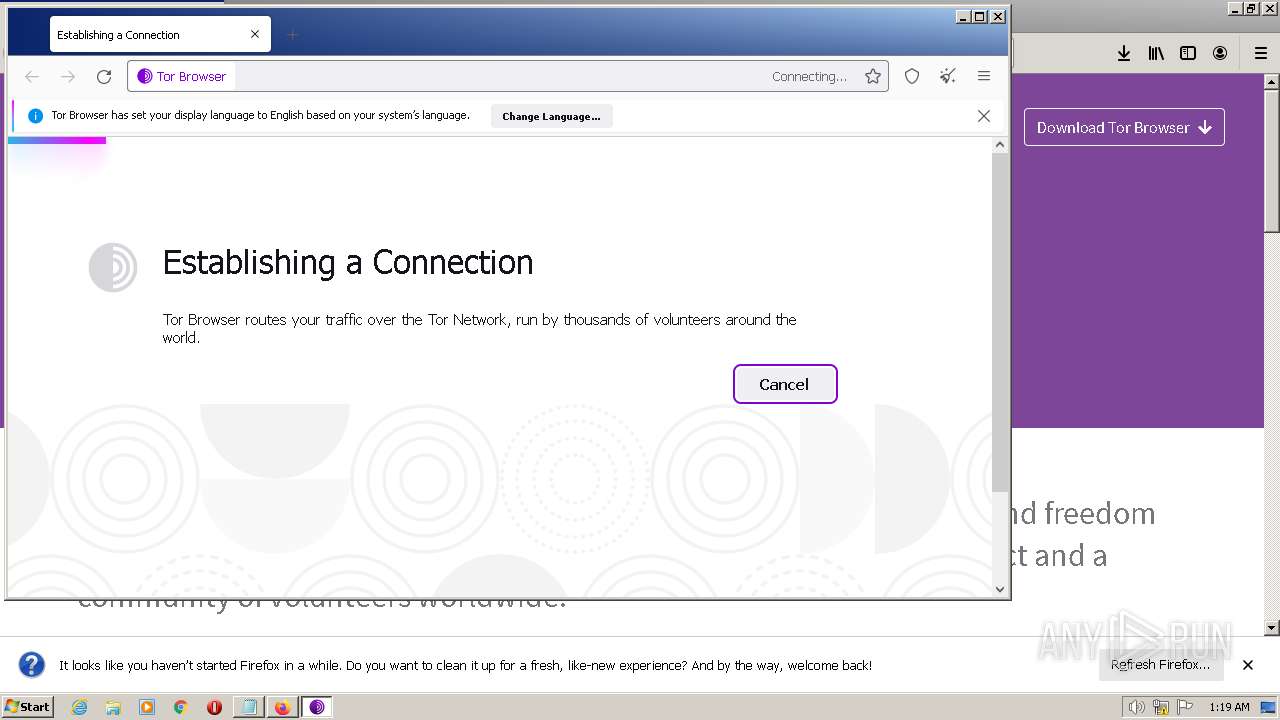The height and width of the screenshot is (720, 1280).
Task: Close the Establishing a Connection tab
Action: coord(255,34)
